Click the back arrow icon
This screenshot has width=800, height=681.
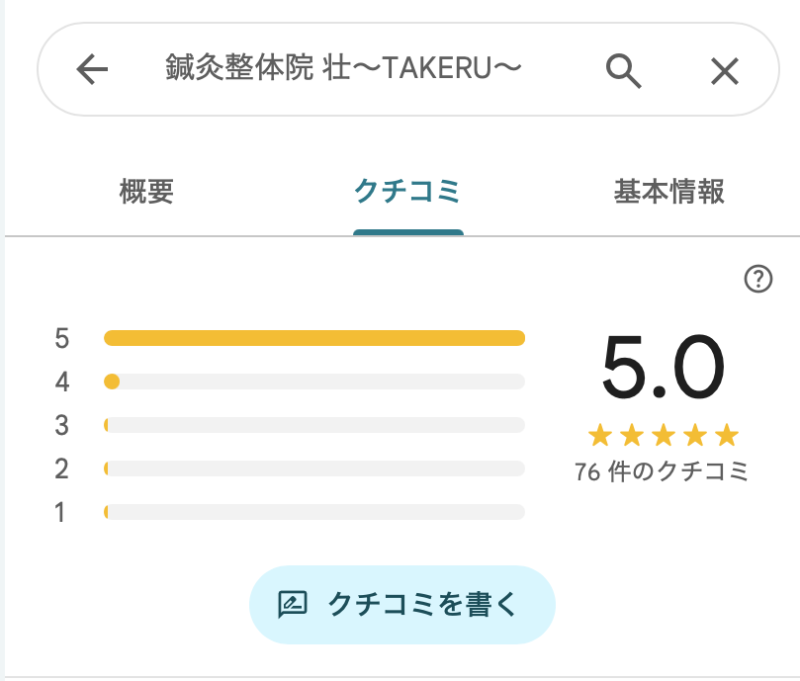point(92,70)
